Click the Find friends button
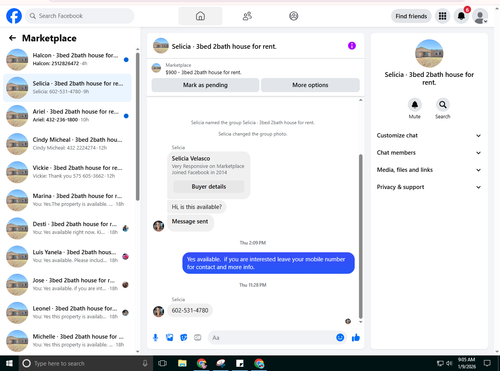The image size is (500, 371). (411, 16)
